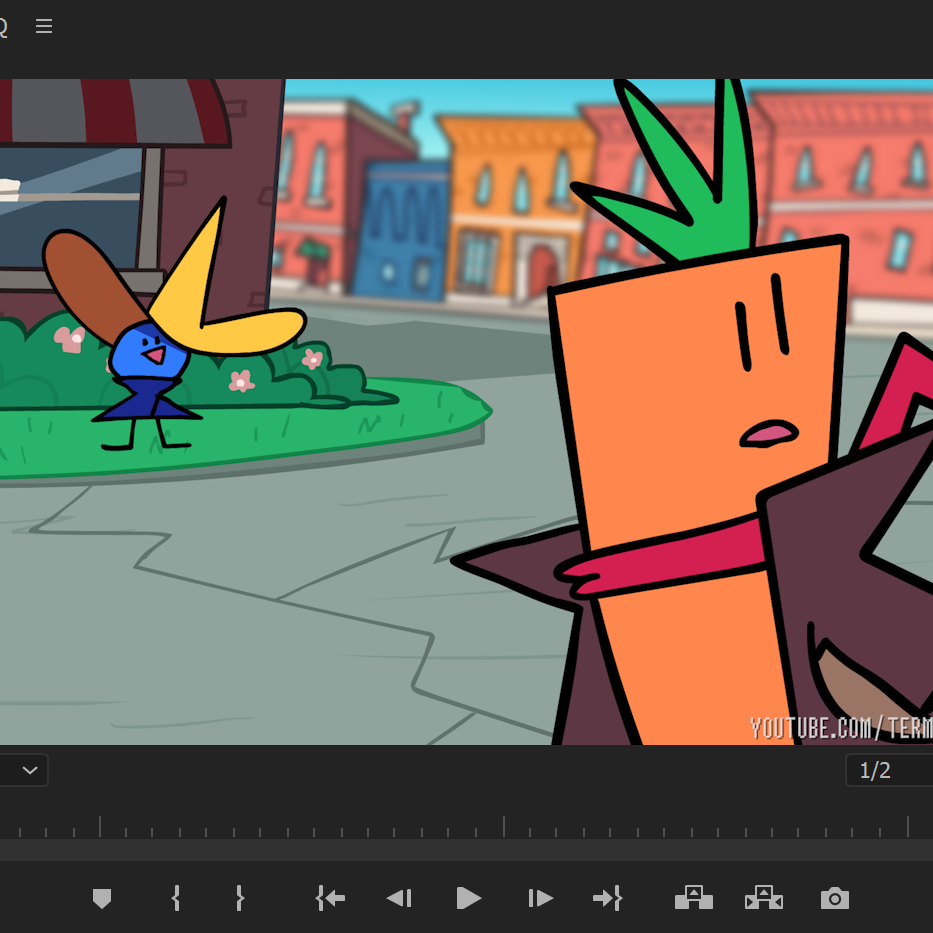Viewport: 933px width, 933px height.
Task: Step forward one frame
Action: (540, 898)
